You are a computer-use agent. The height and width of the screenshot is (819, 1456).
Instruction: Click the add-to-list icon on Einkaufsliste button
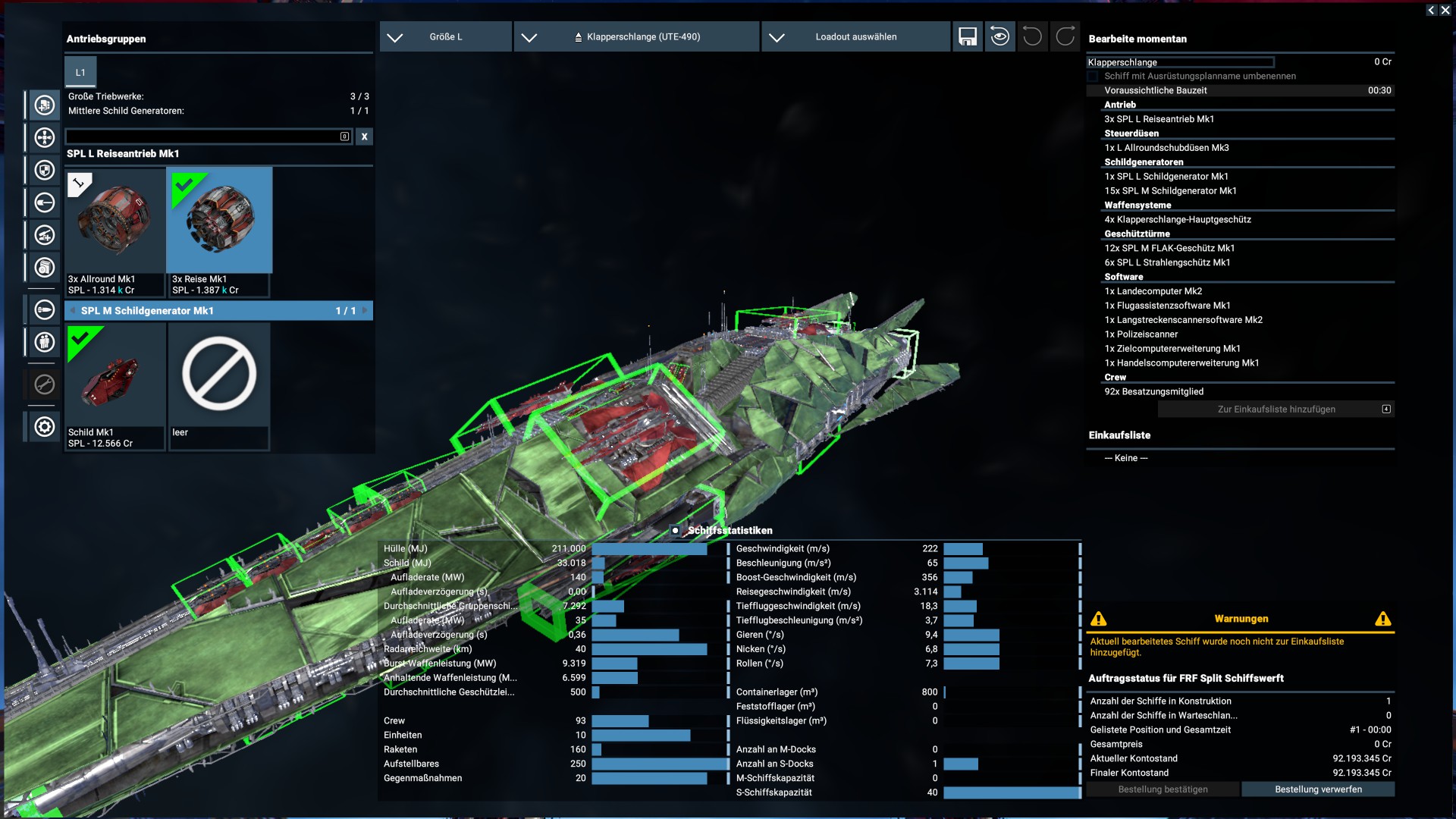pos(1386,409)
